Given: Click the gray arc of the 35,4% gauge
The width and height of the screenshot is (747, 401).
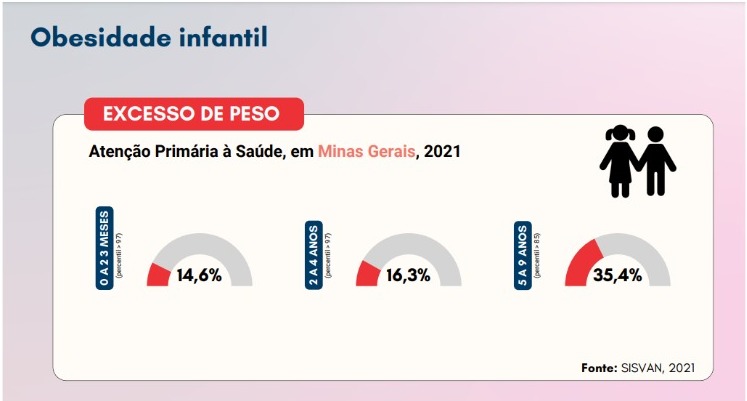Looking at the screenshot, I should (640, 248).
